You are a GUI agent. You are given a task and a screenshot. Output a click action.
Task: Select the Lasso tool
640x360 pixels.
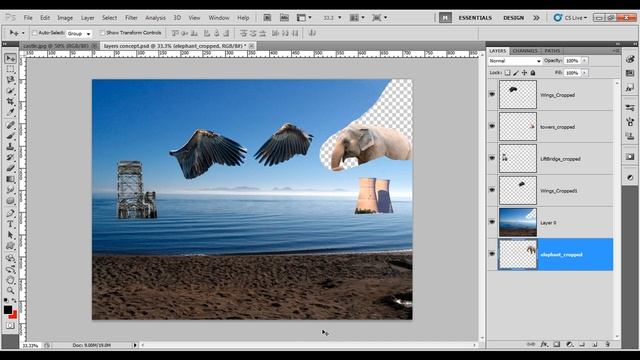tap(10, 80)
